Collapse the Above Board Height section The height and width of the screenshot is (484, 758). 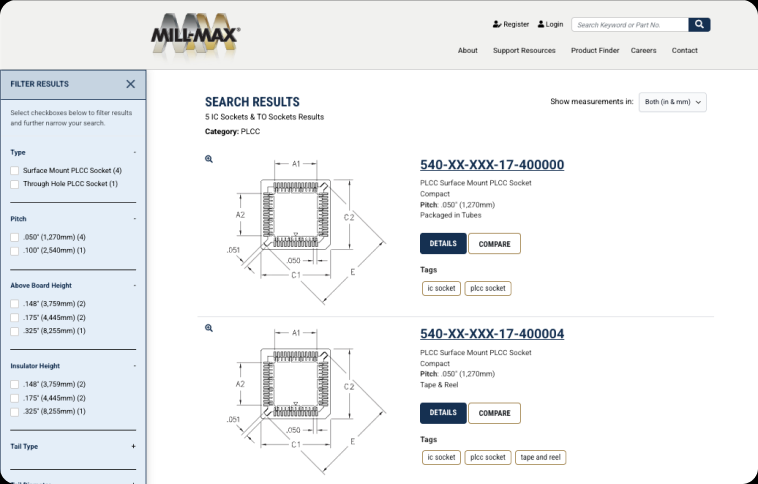coord(134,286)
